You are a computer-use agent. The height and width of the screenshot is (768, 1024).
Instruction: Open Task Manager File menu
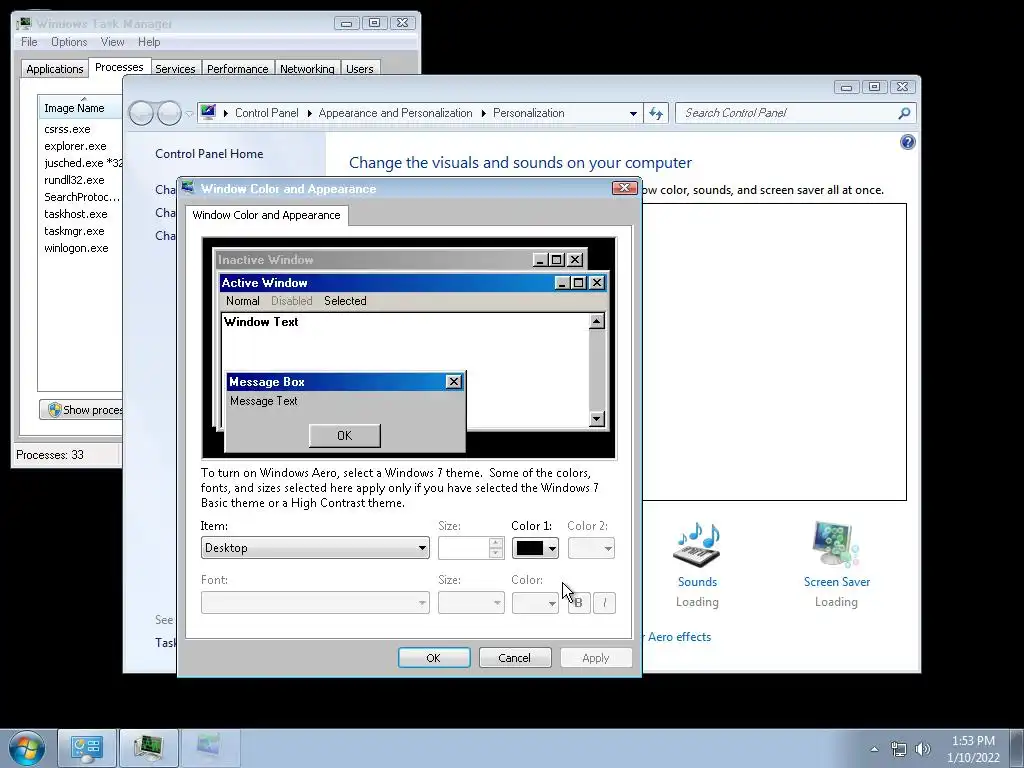tap(29, 42)
